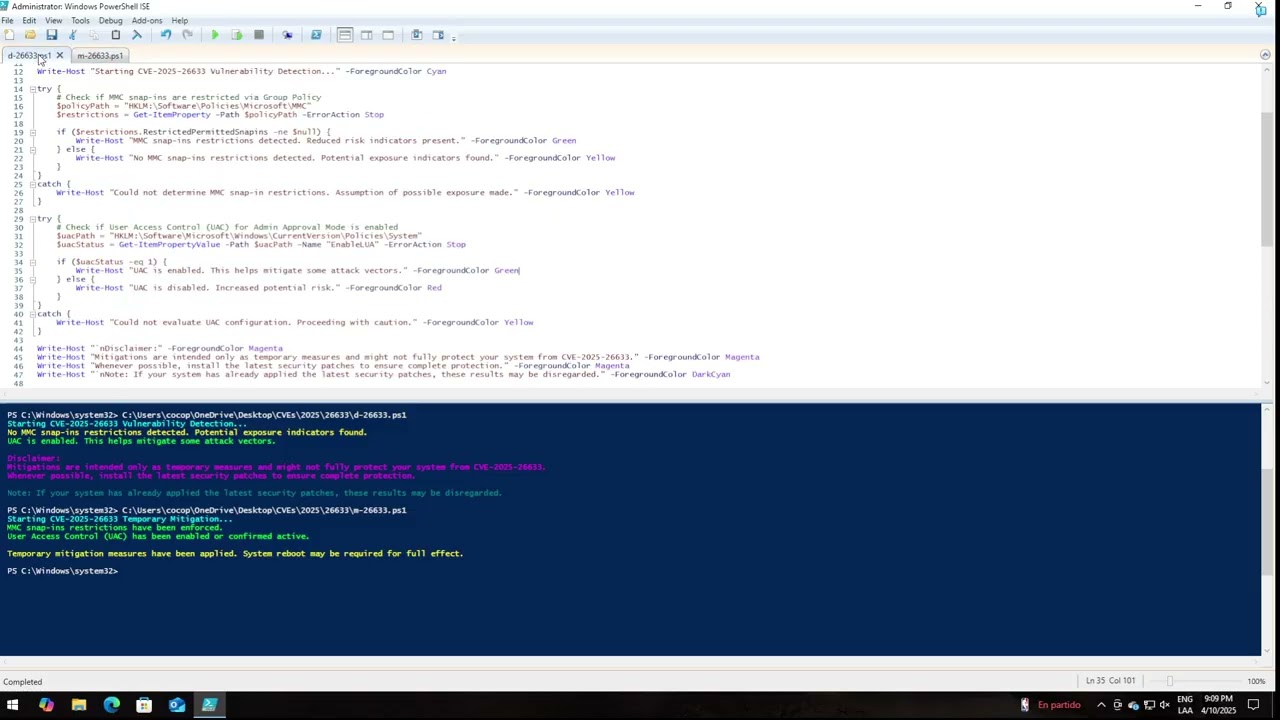1280x720 pixels.
Task: Launch PowerShell.exe from the toolbar
Action: 316,35
